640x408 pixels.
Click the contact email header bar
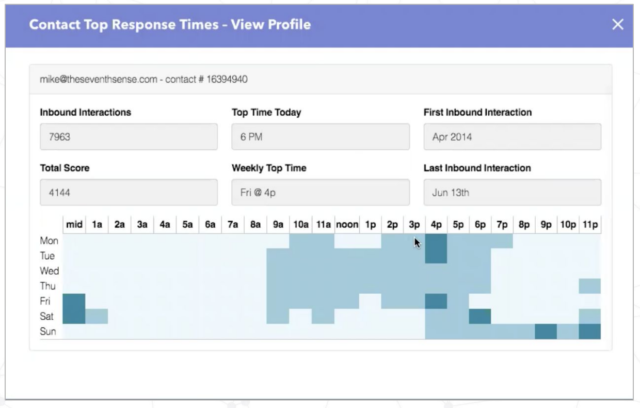click(x=320, y=79)
